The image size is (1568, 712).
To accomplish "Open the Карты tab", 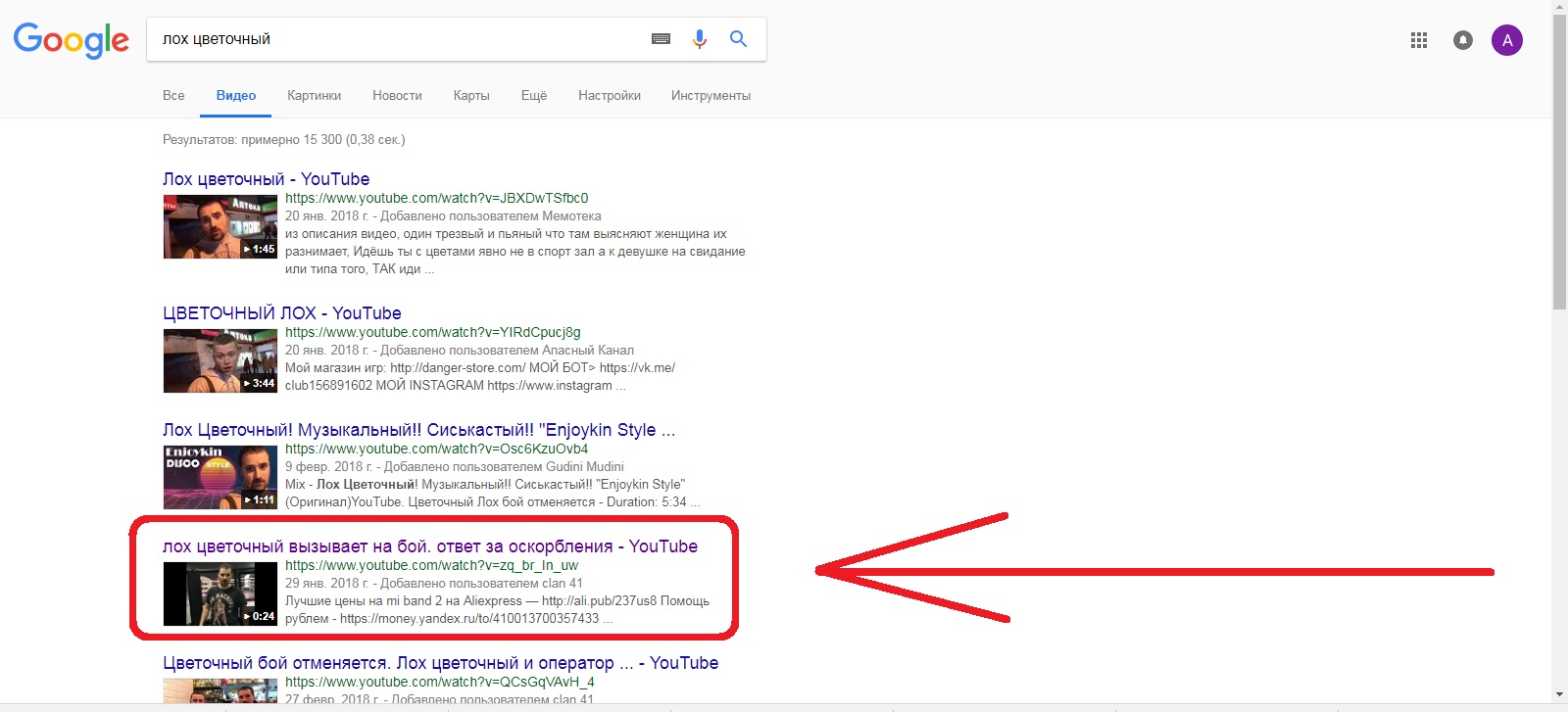I will tap(471, 95).
